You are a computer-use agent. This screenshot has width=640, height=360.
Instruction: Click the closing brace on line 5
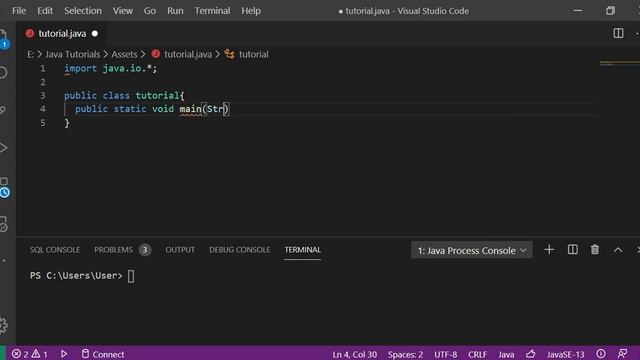click(67, 123)
